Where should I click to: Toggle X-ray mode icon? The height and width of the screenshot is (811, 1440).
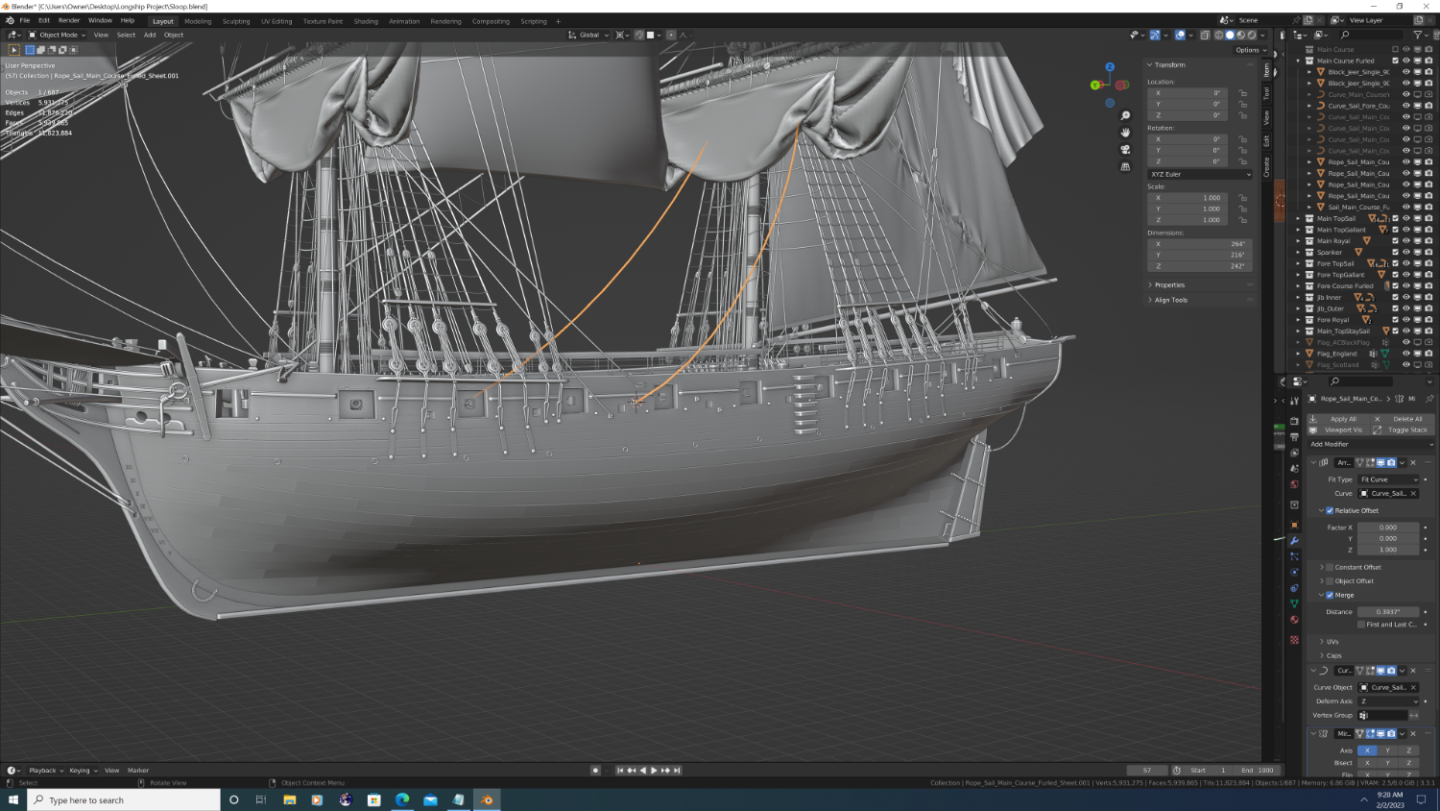pyautogui.click(x=1204, y=35)
